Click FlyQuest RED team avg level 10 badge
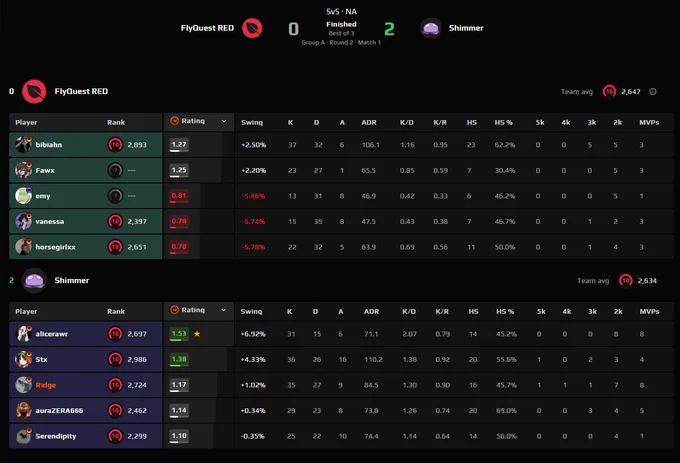Viewport: 680px width, 463px height. [x=609, y=91]
